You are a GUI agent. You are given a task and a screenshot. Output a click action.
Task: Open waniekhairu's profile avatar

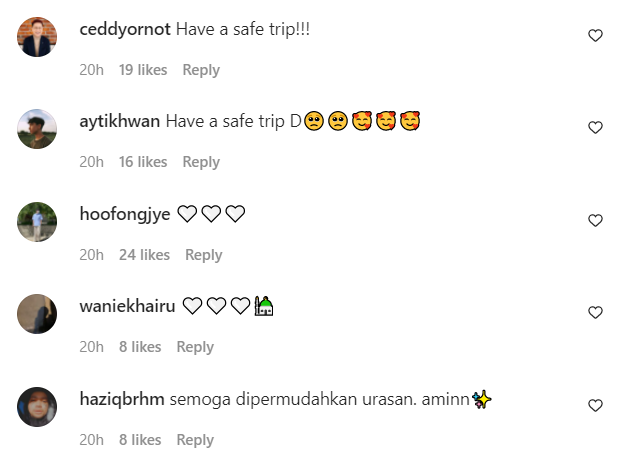pyautogui.click(x=37, y=314)
